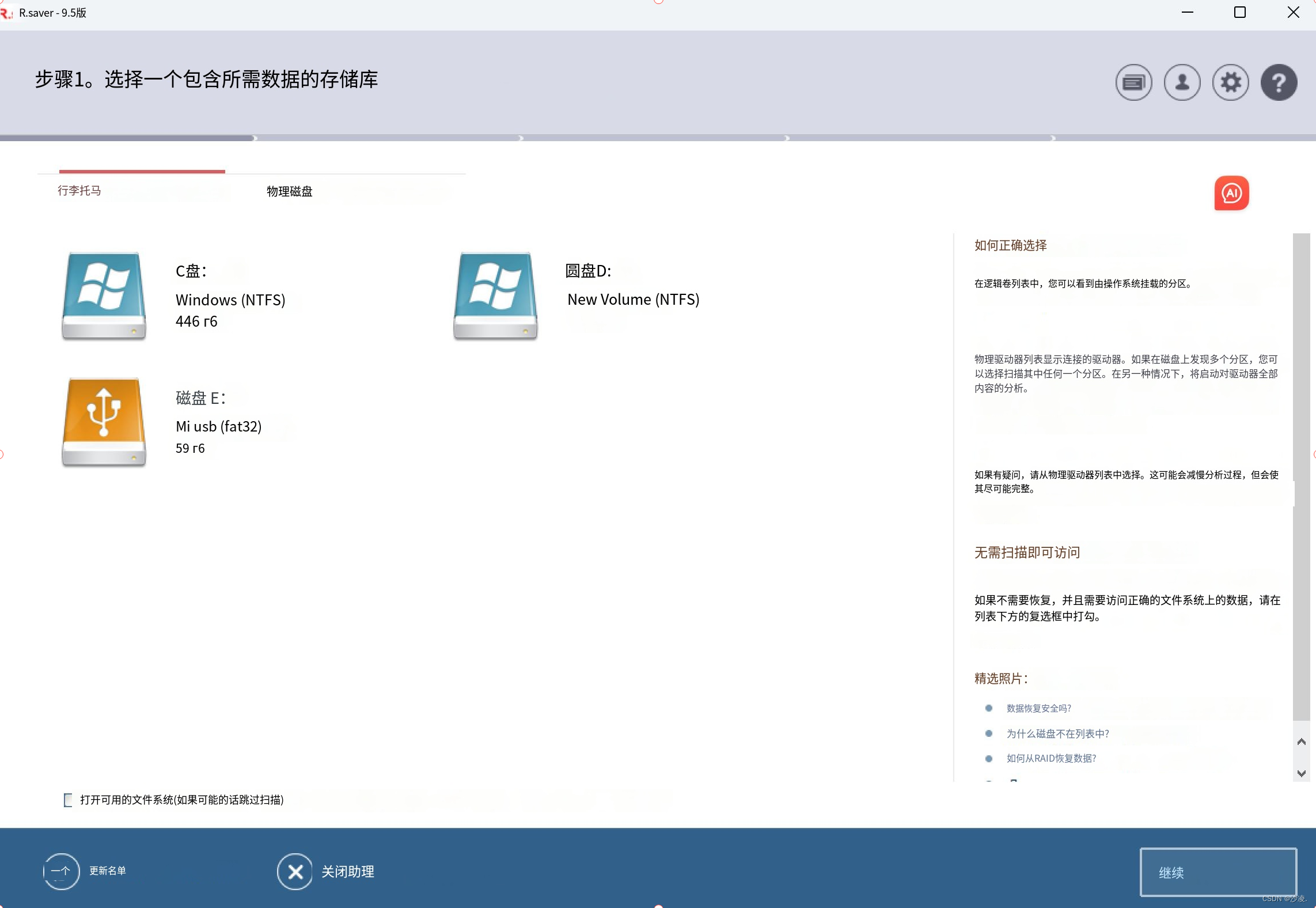Select the orange Mi usb drive icon
The width and height of the screenshot is (1316, 908).
coord(104,422)
